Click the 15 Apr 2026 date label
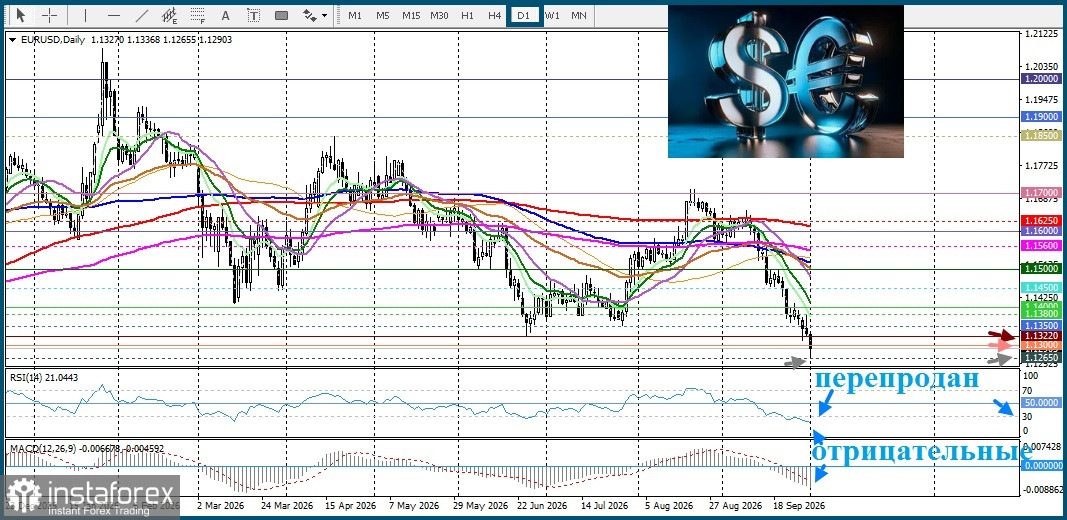 [350, 506]
